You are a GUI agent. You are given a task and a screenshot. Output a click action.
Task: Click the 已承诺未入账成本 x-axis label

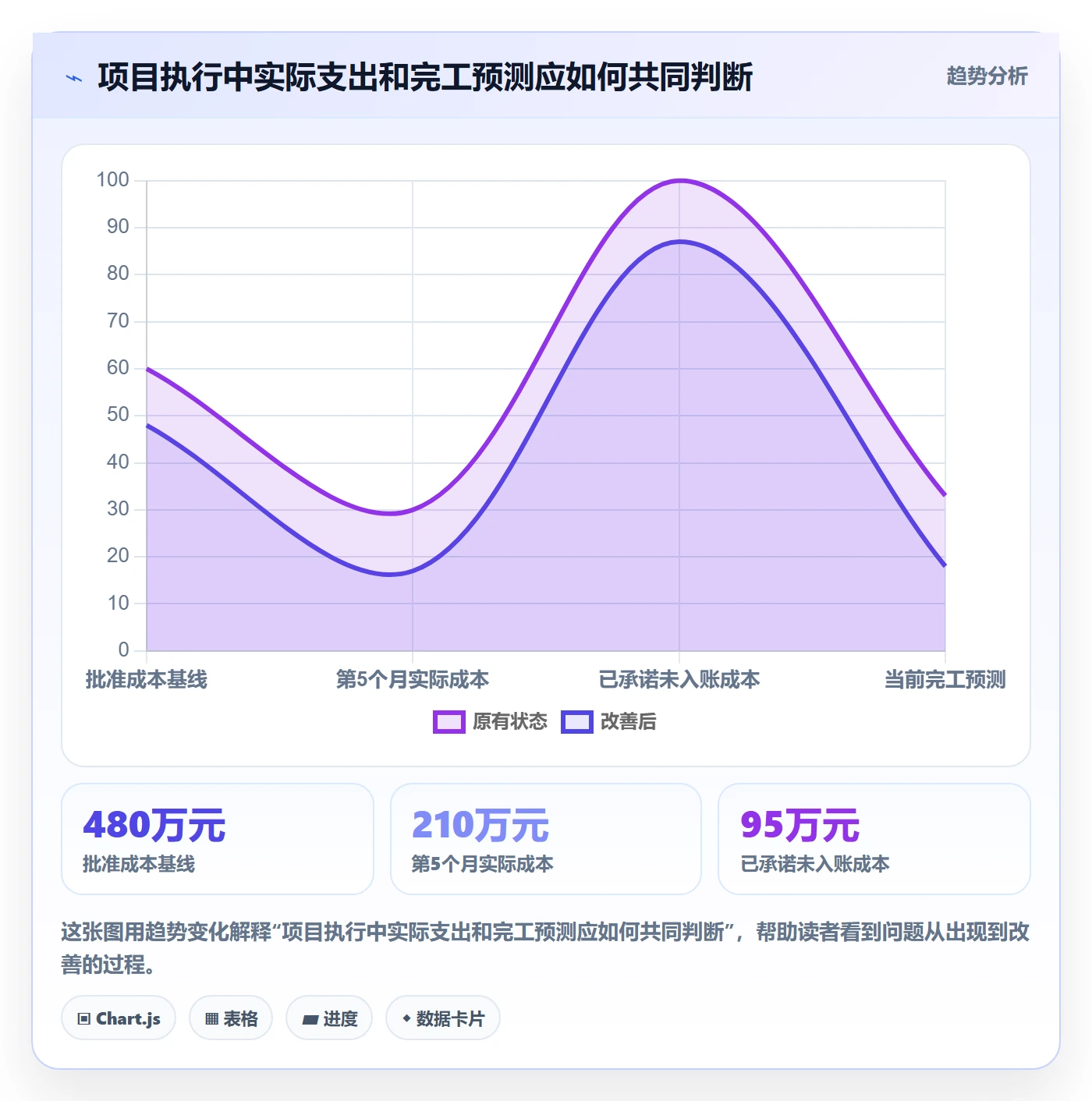(x=679, y=680)
